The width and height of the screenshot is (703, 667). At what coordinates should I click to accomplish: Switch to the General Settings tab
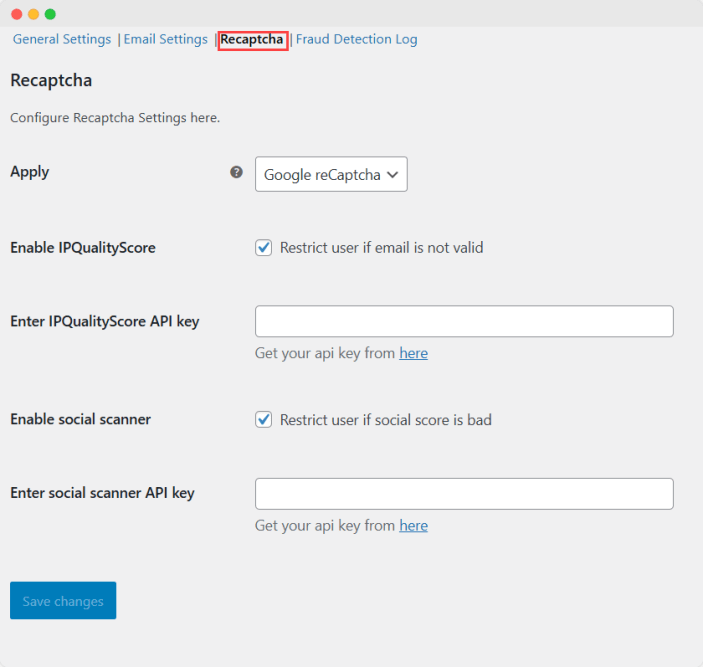(62, 40)
